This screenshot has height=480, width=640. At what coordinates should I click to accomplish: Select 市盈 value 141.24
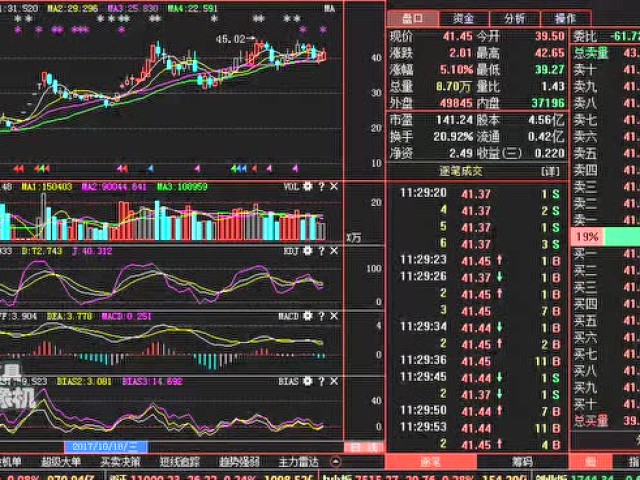pos(454,120)
